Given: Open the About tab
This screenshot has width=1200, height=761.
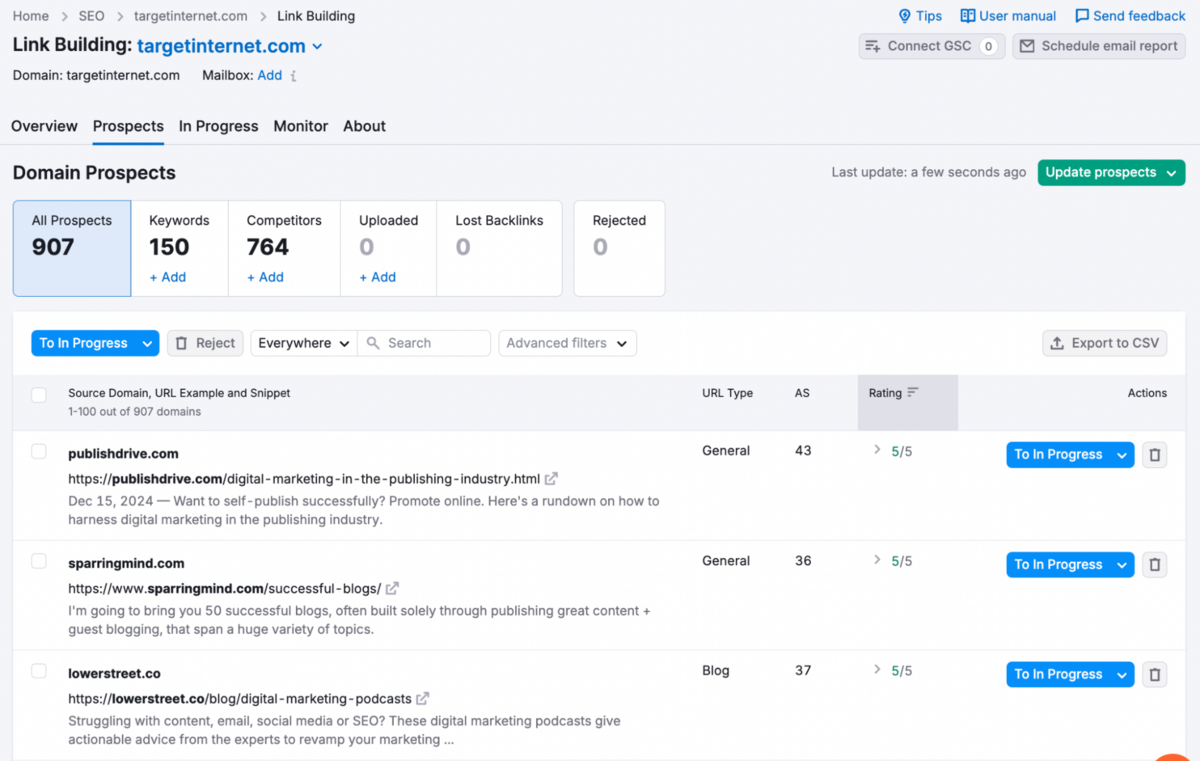Looking at the screenshot, I should pyautogui.click(x=364, y=126).
